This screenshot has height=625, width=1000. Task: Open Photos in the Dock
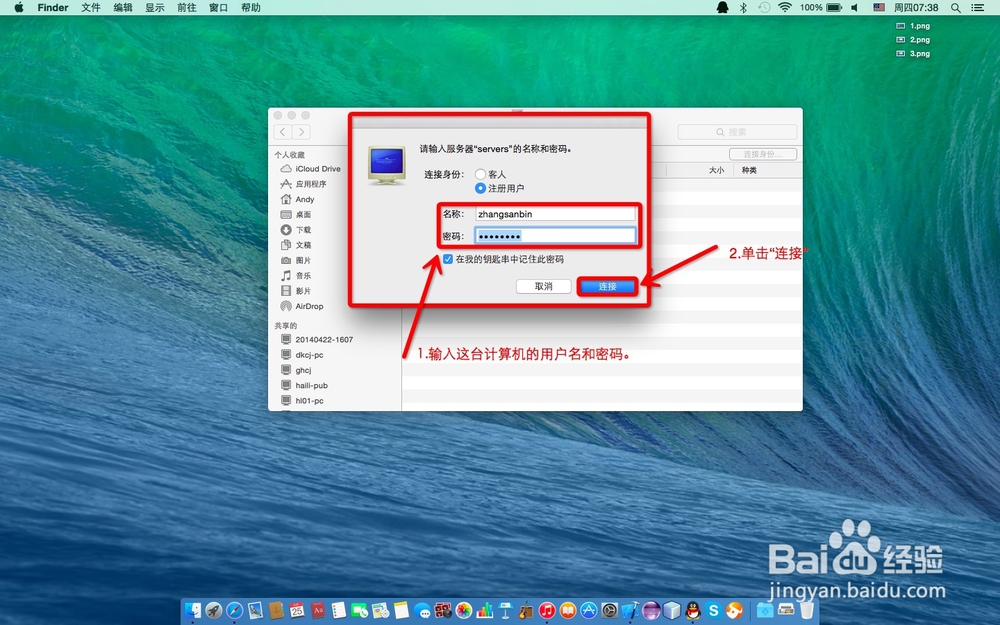coord(464,610)
